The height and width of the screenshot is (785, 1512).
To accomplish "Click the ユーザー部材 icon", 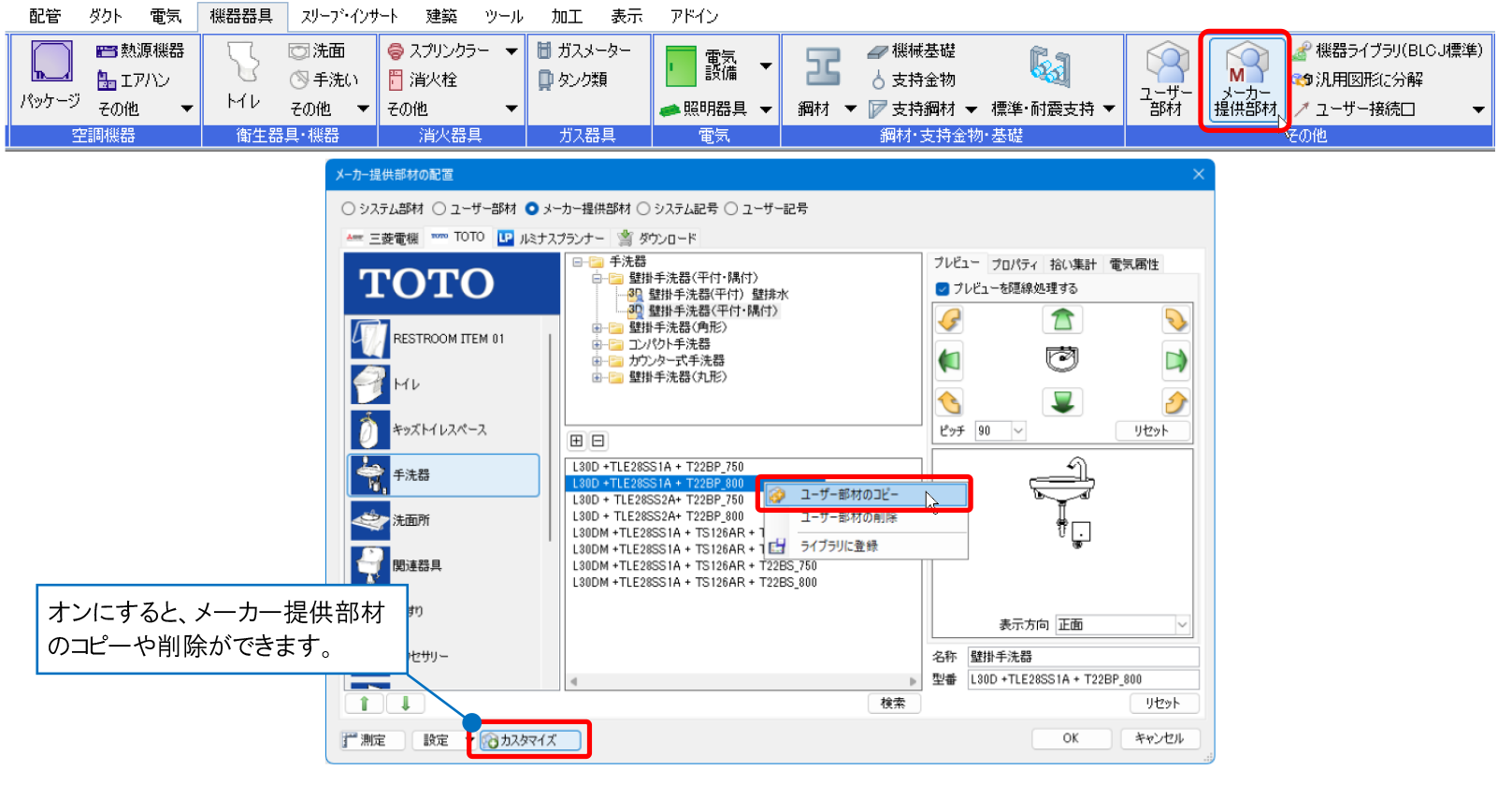I will (x=1165, y=80).
